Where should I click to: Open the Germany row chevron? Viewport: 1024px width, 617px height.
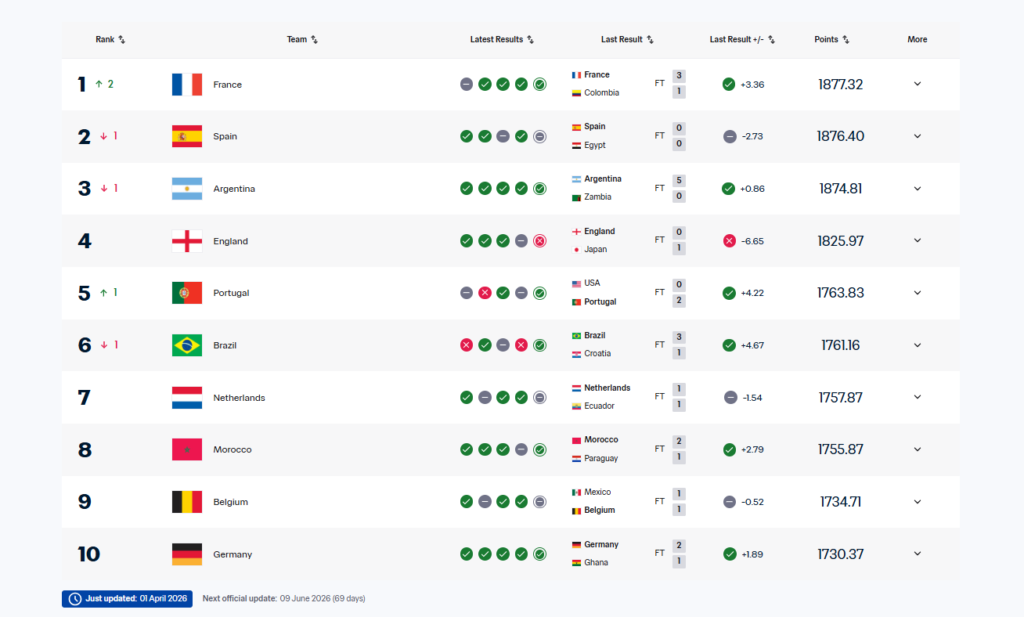pos(917,554)
